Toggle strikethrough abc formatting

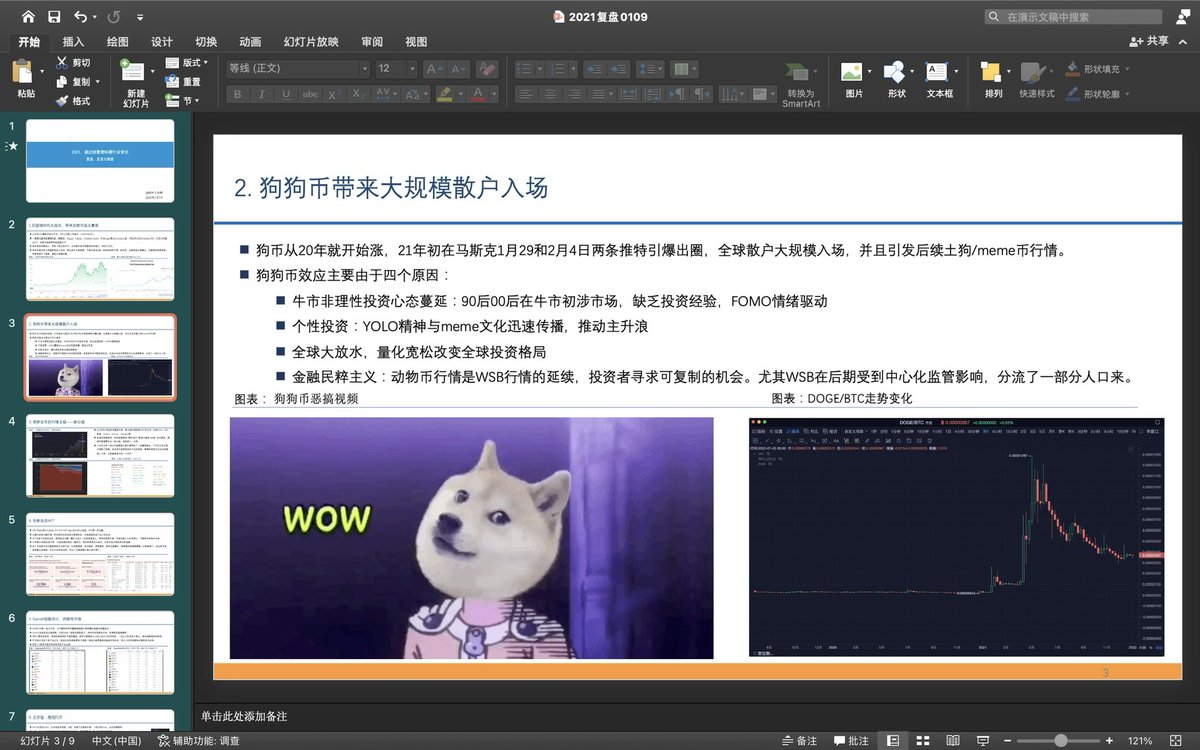[x=310, y=94]
